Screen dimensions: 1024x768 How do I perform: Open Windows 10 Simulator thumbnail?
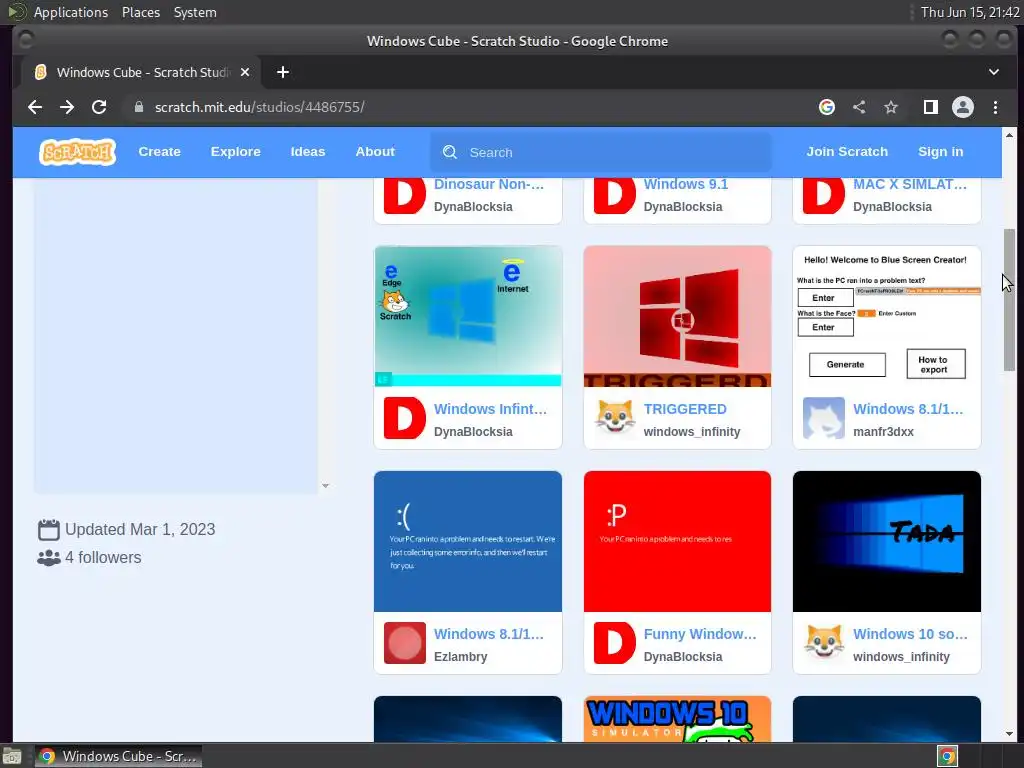point(677,719)
